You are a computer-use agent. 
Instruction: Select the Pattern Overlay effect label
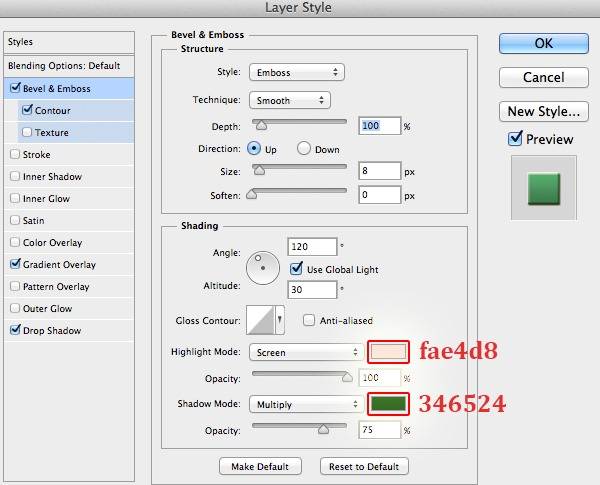[x=56, y=287]
